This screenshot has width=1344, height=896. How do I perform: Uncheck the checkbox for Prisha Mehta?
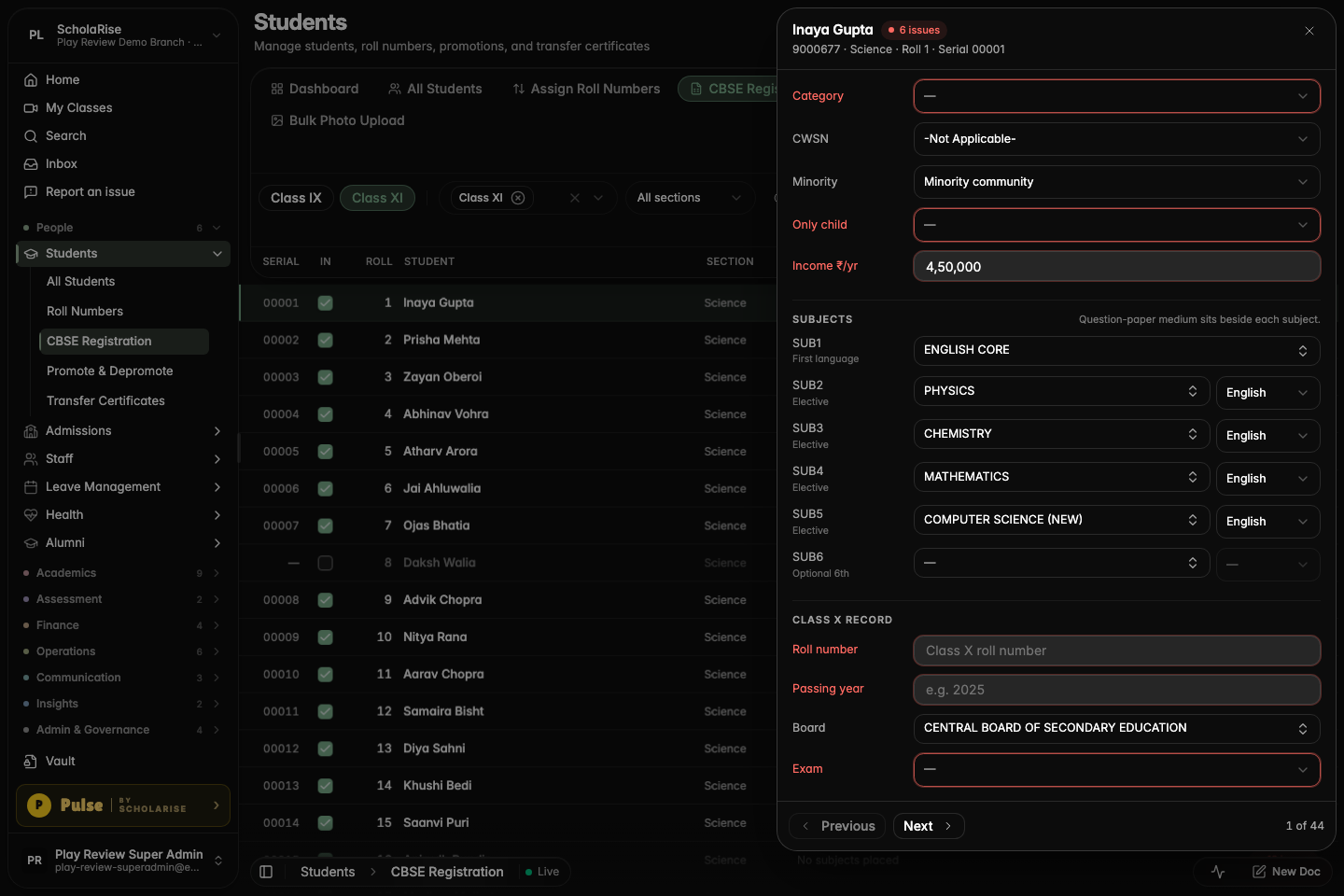[326, 341]
